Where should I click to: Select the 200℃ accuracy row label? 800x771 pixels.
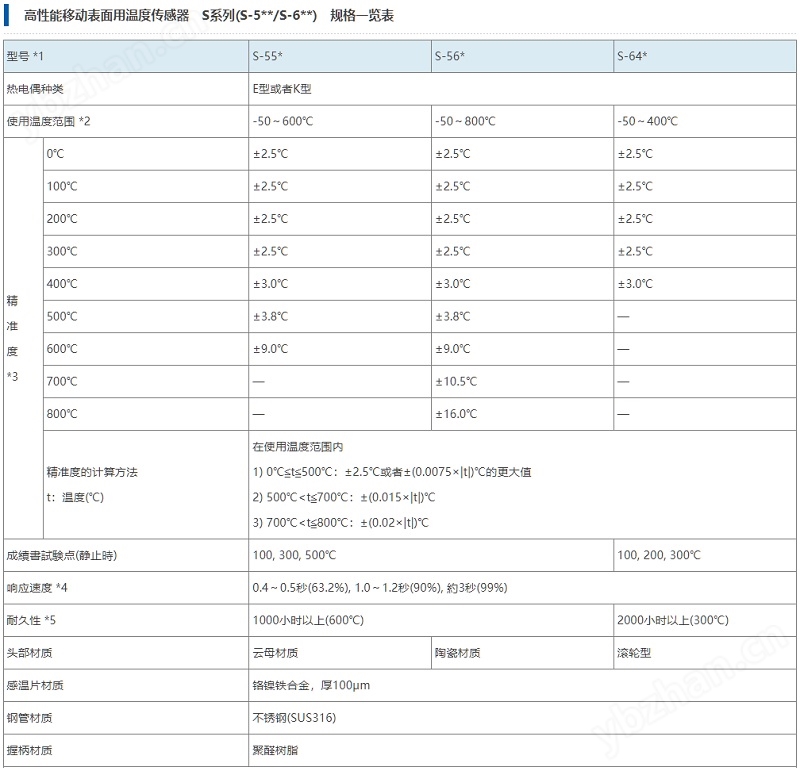[62, 219]
